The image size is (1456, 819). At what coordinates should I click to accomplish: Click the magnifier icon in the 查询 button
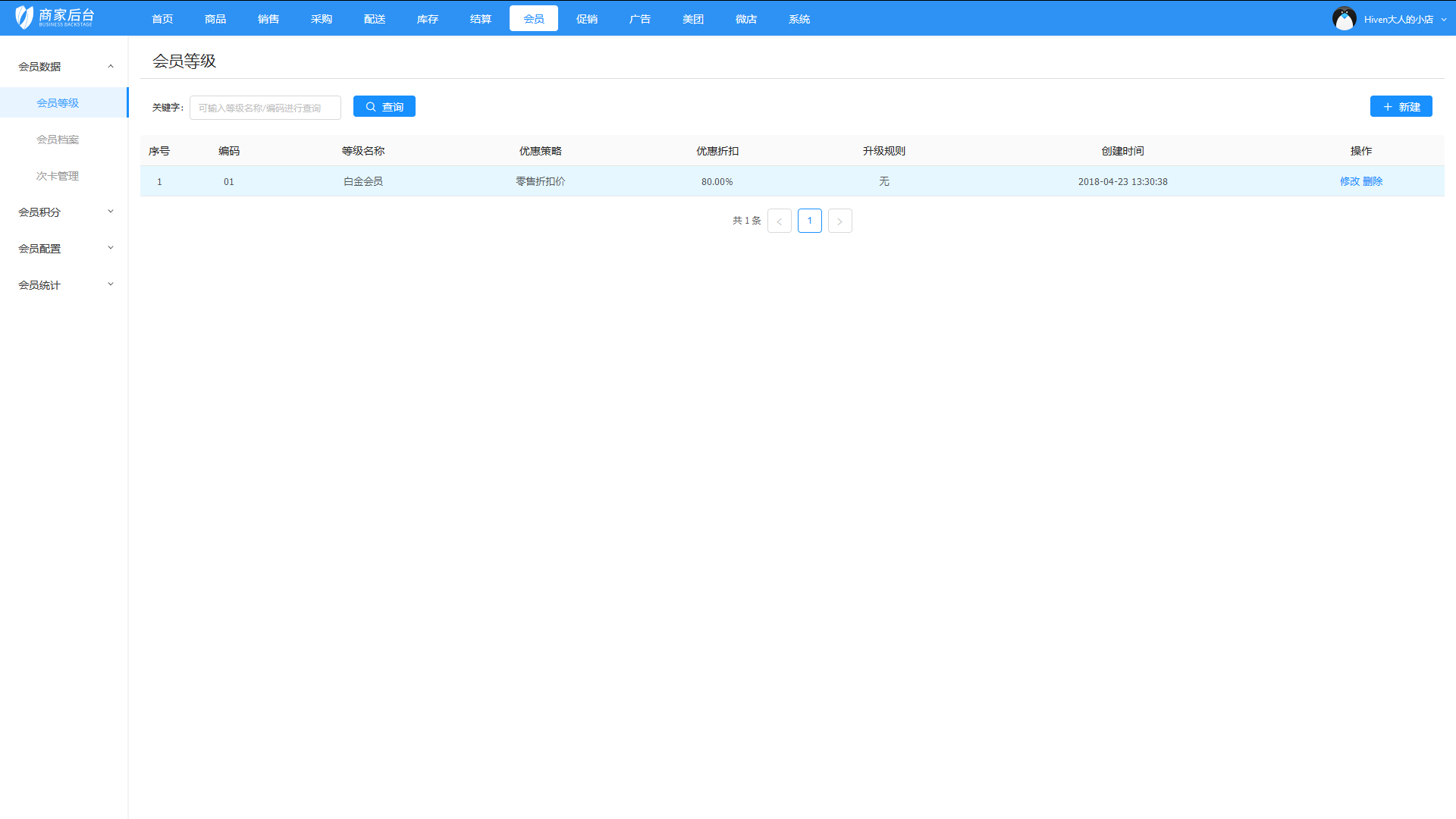(x=371, y=106)
